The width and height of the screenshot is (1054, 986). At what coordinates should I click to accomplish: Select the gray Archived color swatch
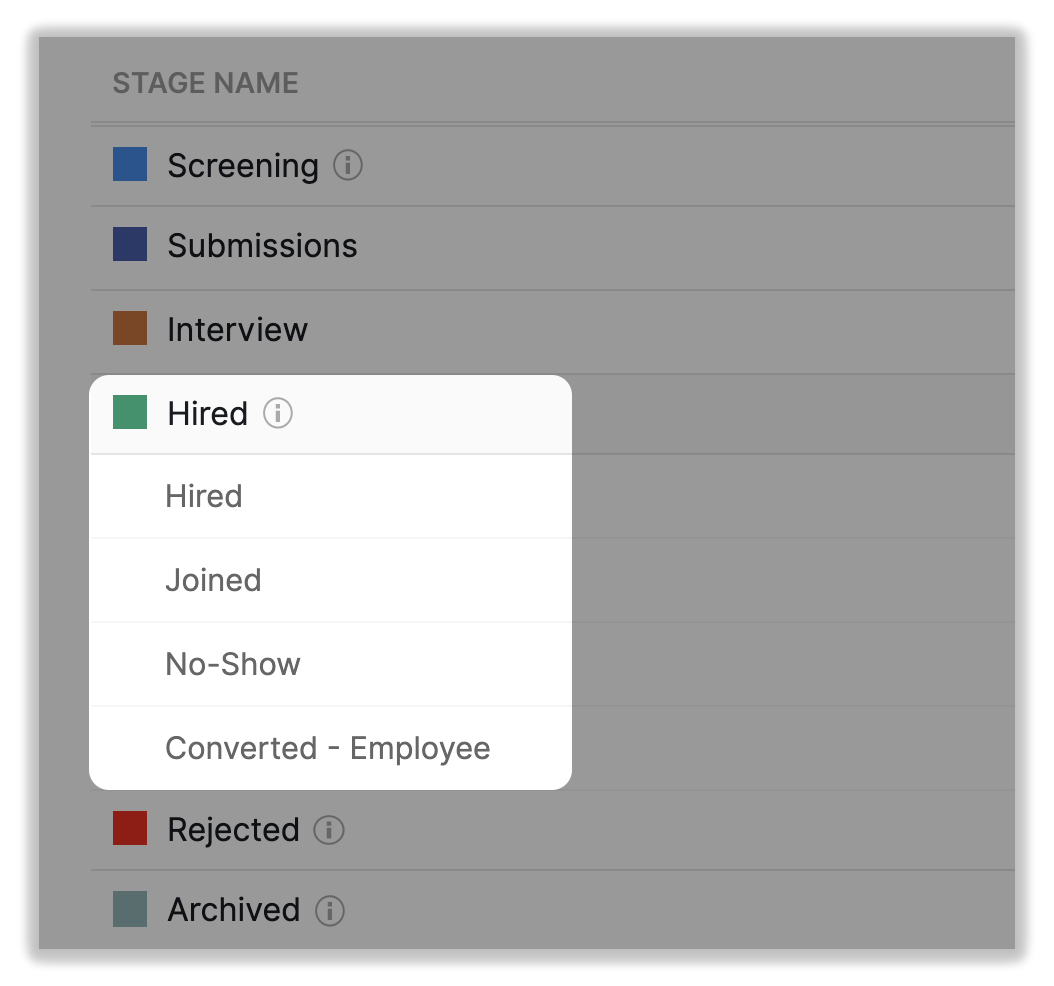[130, 909]
